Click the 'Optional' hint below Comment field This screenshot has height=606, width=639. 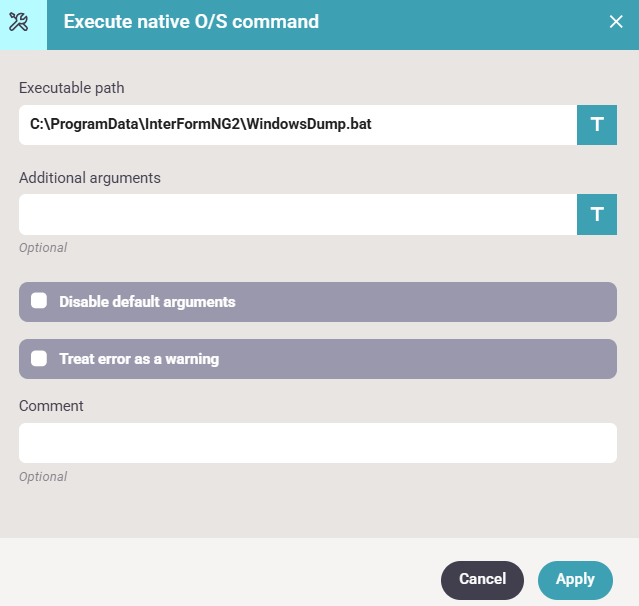pos(43,477)
